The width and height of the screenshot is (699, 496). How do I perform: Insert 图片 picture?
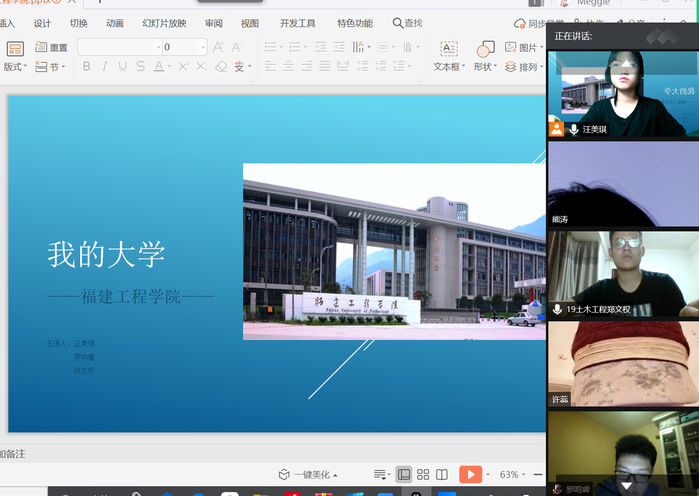pyautogui.click(x=523, y=47)
